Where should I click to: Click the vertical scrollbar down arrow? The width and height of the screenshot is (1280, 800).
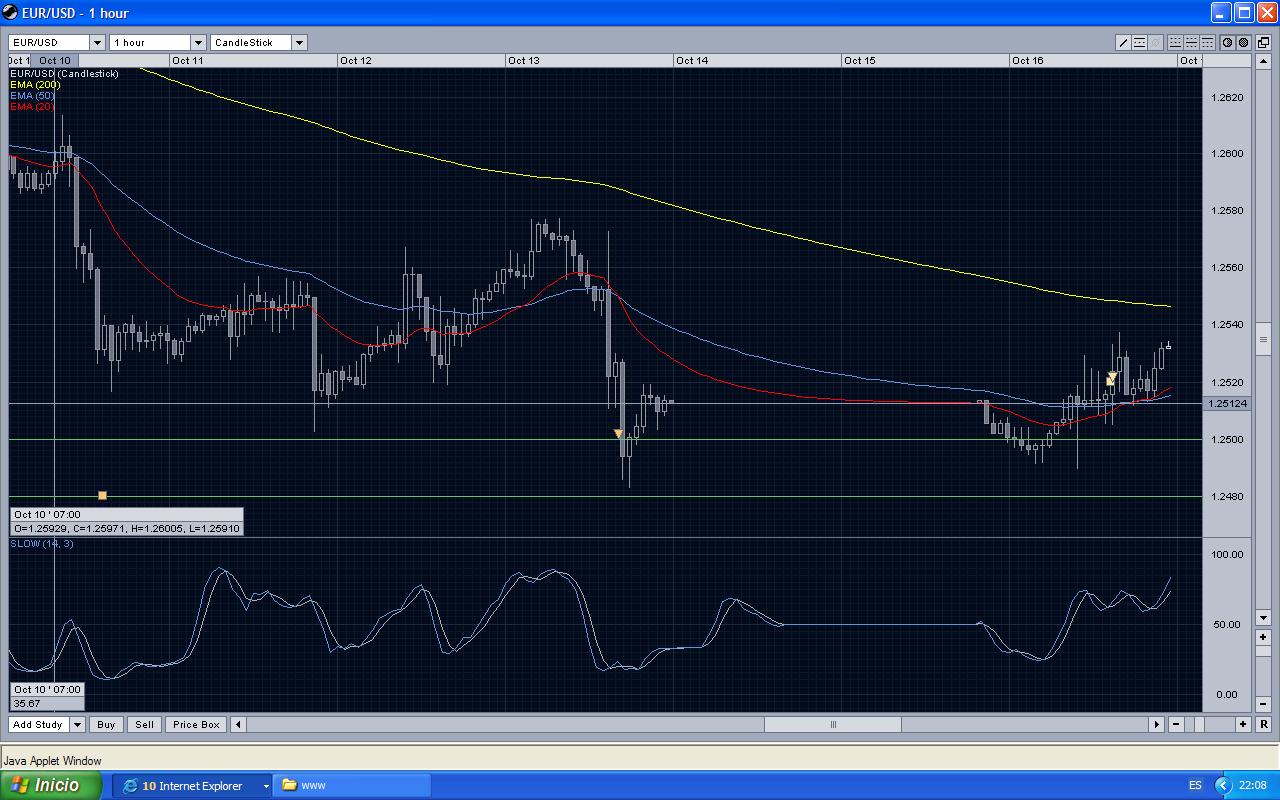(1265, 619)
